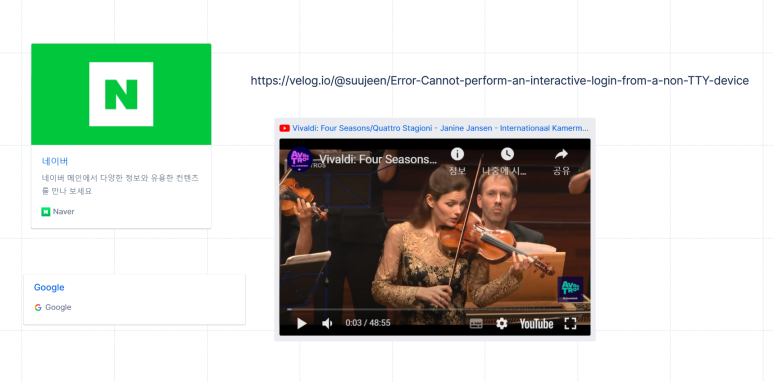Screen dimensions: 773x382
Task: Click the info (정보) icon on video
Action: [x=457, y=154]
